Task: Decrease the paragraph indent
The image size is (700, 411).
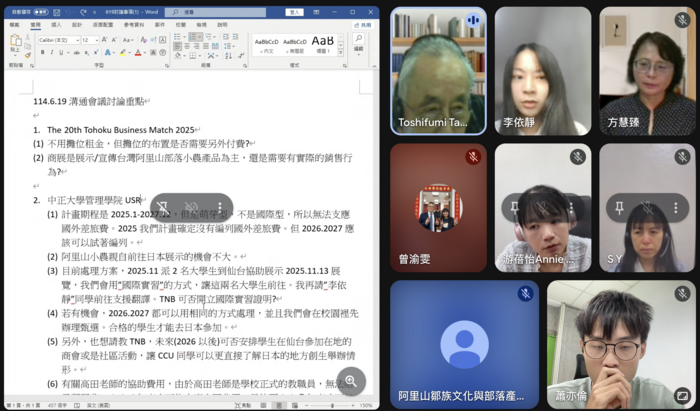Action: [225, 37]
